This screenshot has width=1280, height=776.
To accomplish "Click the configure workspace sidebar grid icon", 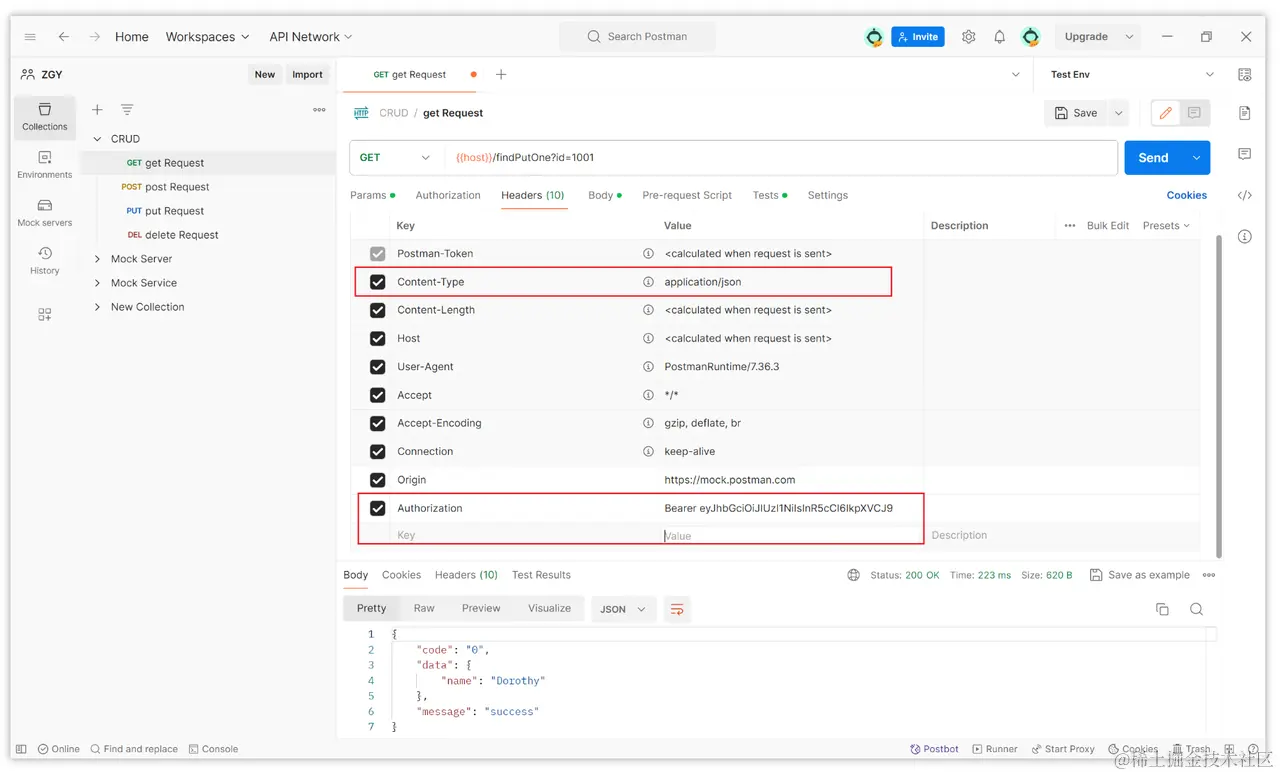I will tap(45, 315).
